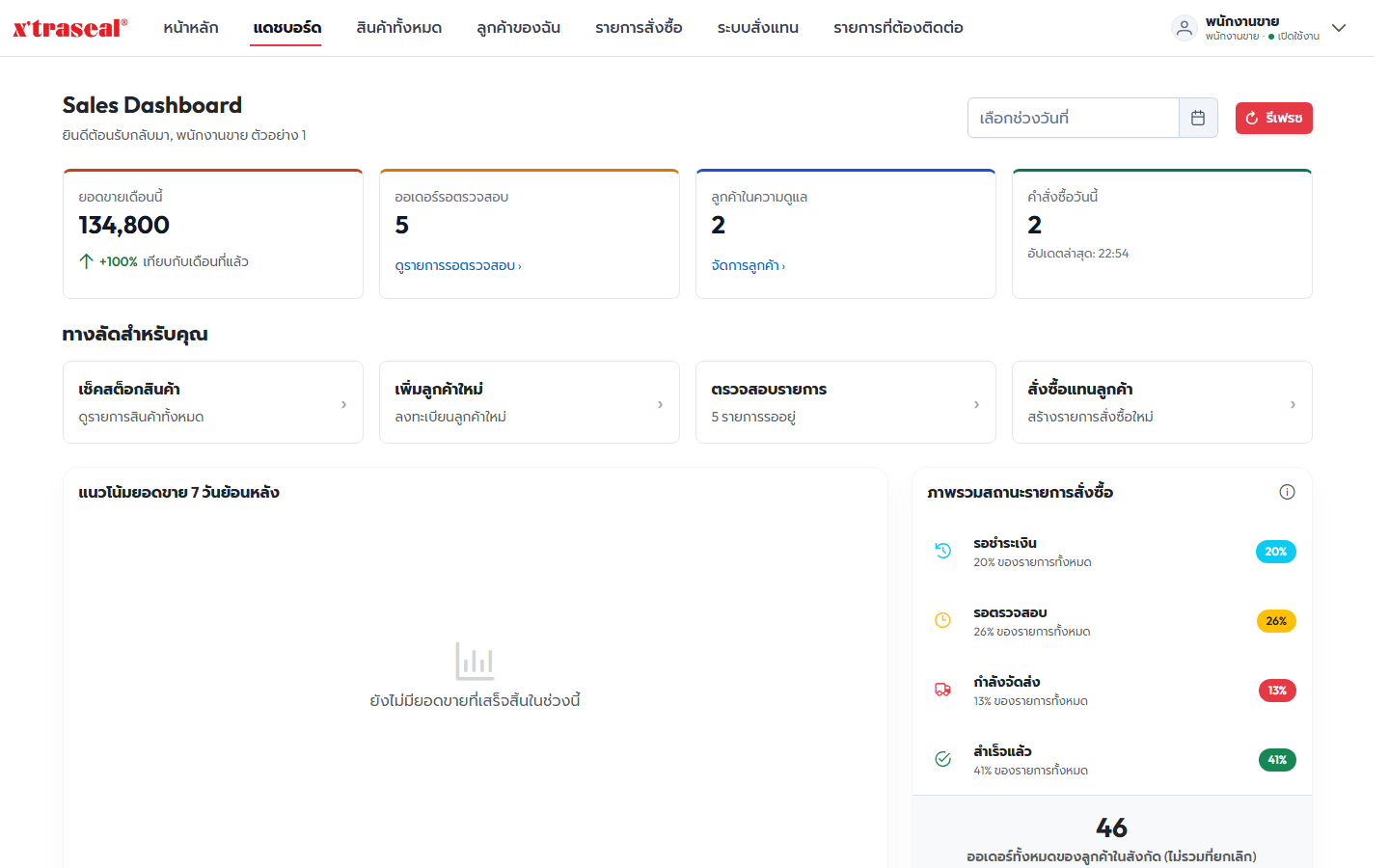Click the red 13% badge
Image resolution: width=1389 pixels, height=868 pixels.
pos(1277,691)
